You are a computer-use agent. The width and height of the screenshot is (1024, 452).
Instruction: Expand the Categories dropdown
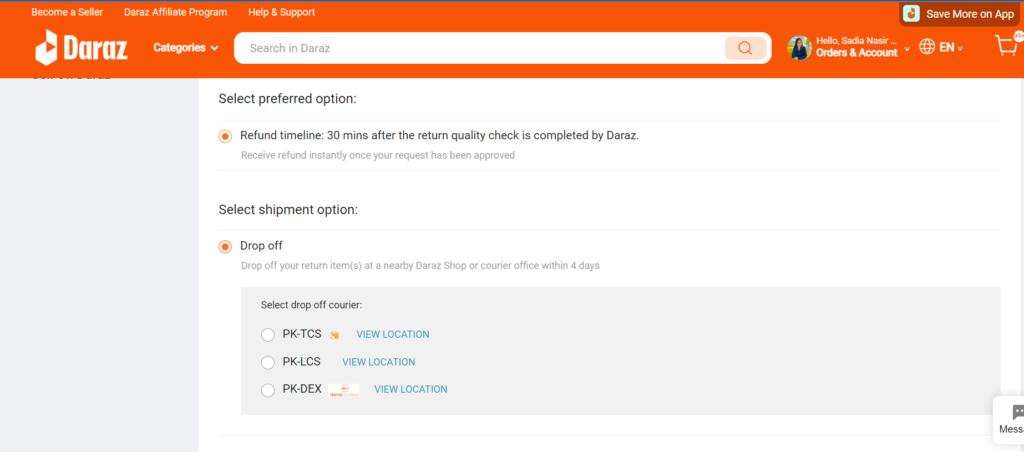point(185,48)
